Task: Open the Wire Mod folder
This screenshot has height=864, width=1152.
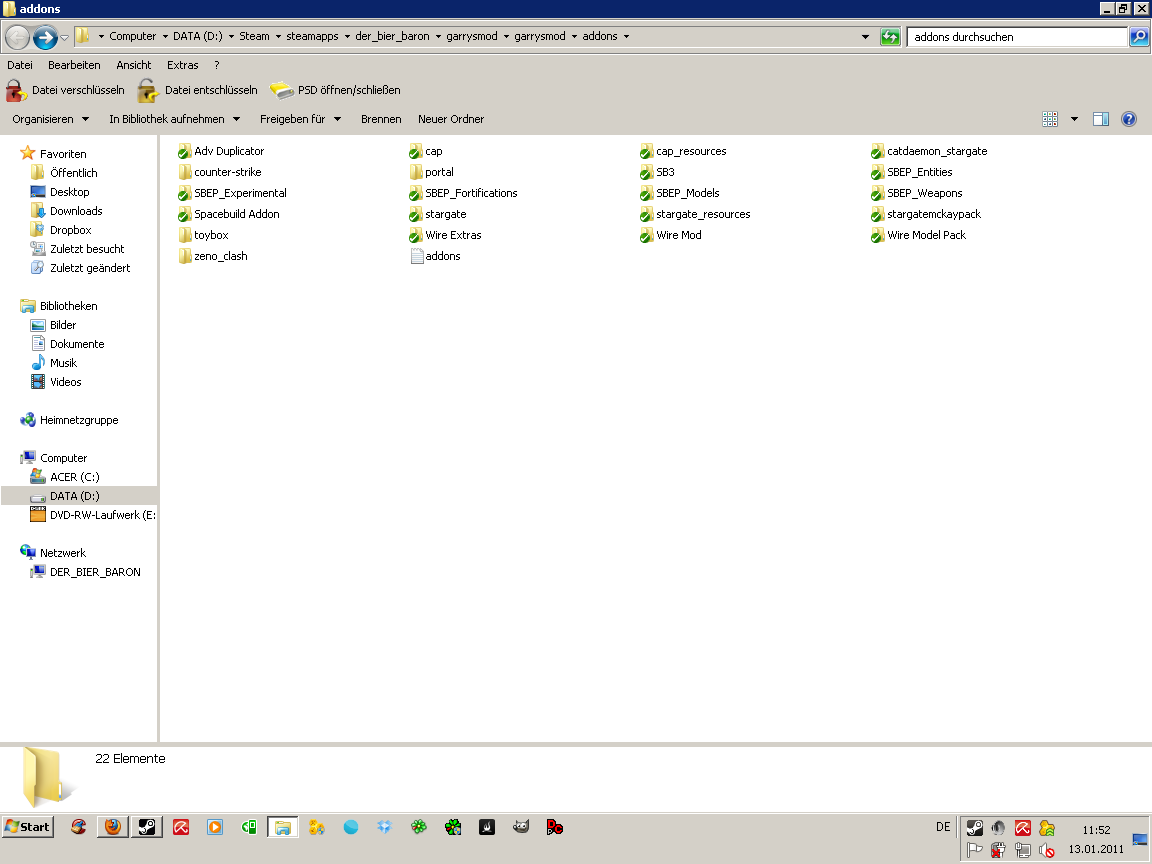Action: (x=678, y=236)
